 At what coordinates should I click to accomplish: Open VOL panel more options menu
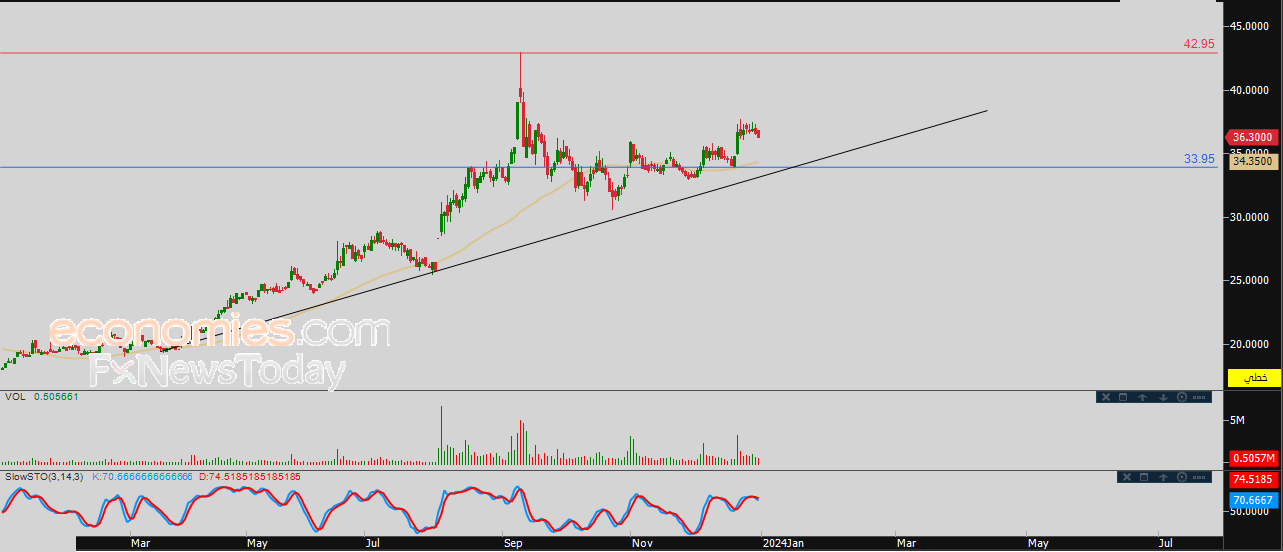(1200, 397)
